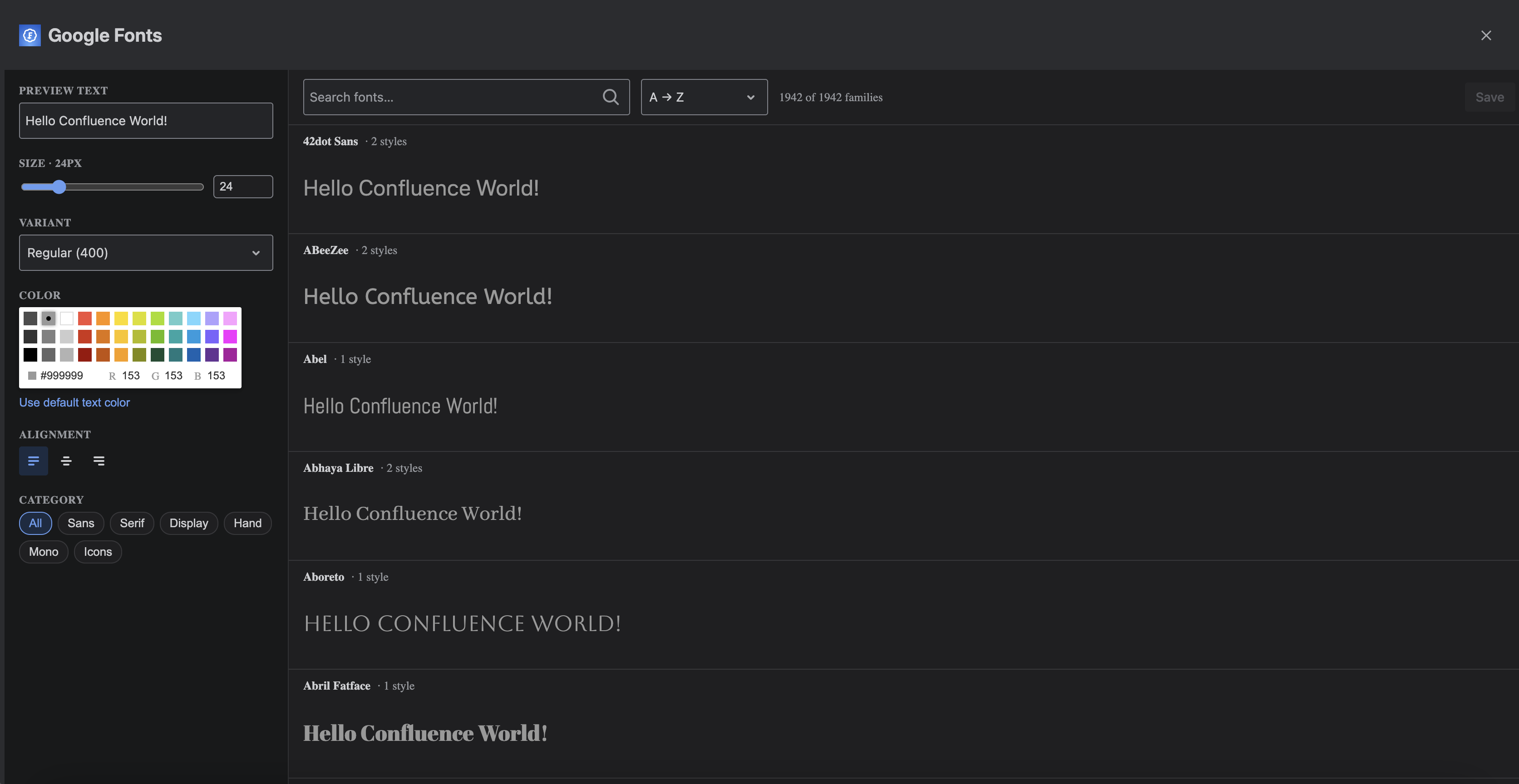Click the Abhaya Libre font name
The image size is (1519, 784).
click(338, 468)
